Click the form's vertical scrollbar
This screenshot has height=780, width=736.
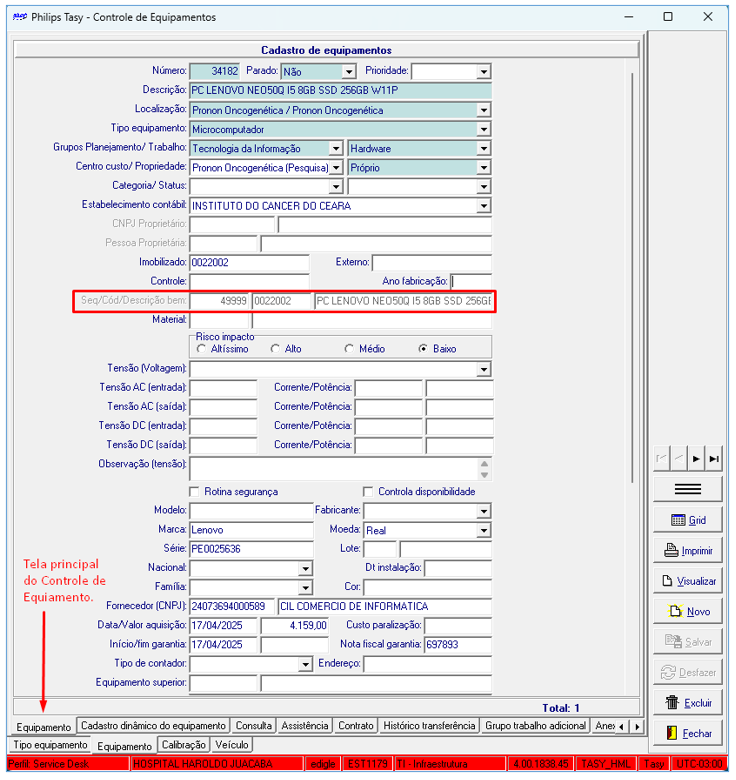point(632,278)
